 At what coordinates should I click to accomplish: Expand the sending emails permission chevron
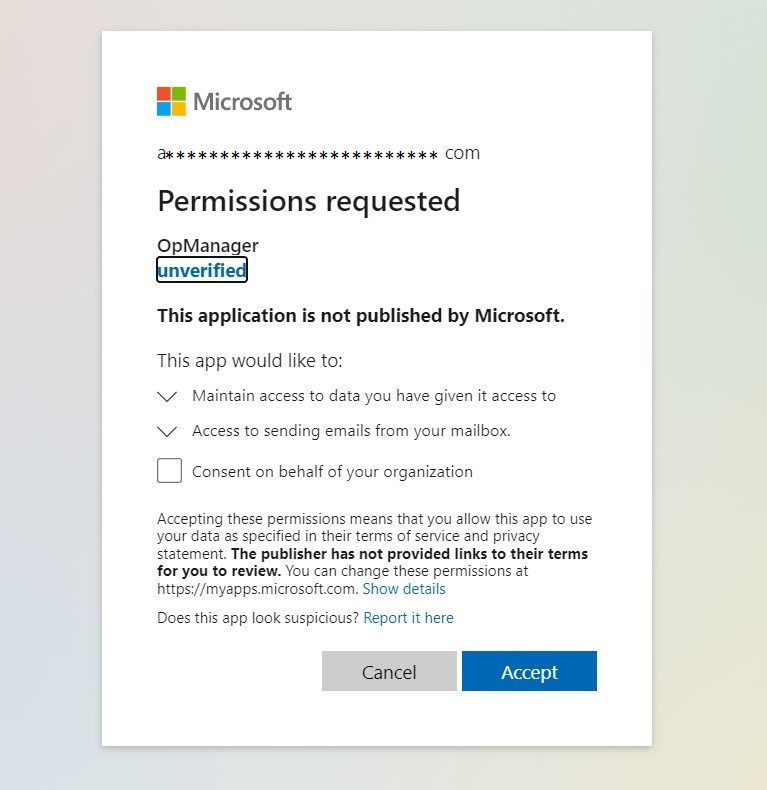point(168,432)
